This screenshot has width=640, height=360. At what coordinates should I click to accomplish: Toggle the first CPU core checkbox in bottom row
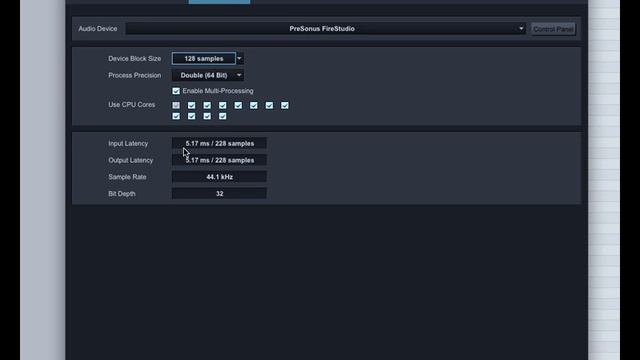click(x=176, y=116)
